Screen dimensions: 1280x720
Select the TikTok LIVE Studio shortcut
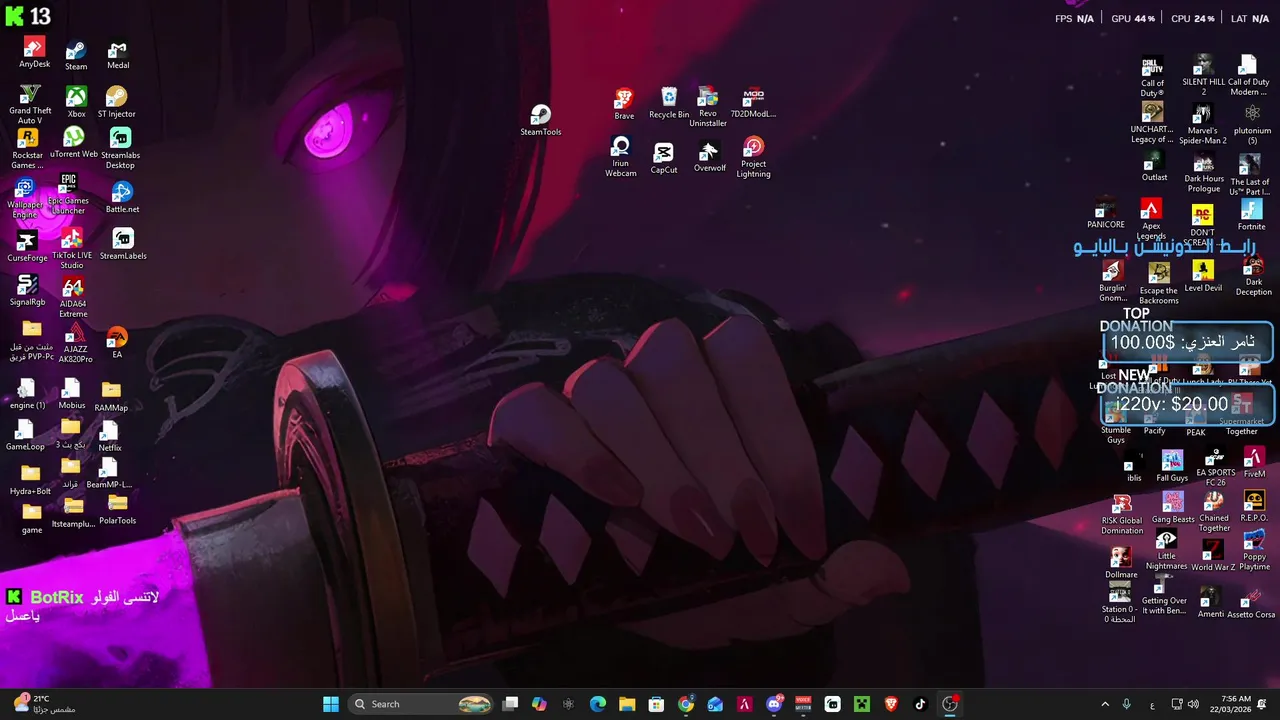click(x=72, y=250)
